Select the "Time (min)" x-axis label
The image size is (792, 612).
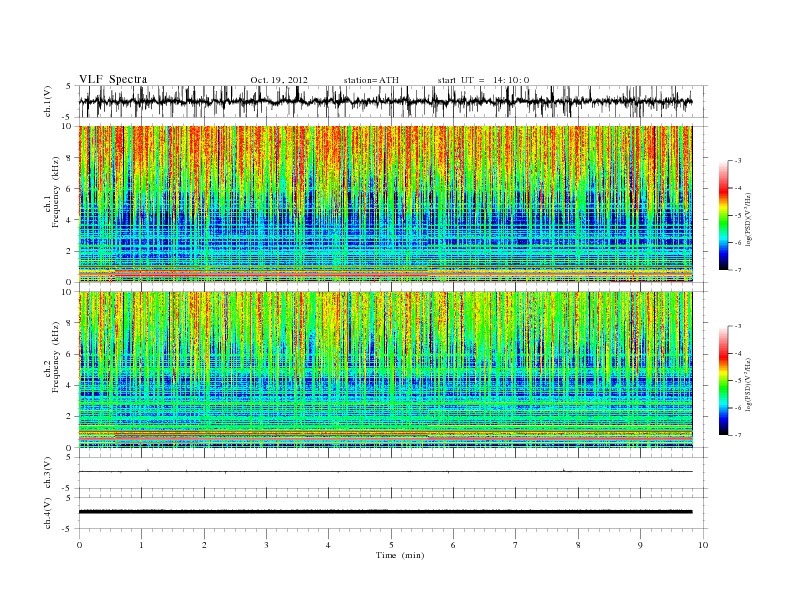400,555
